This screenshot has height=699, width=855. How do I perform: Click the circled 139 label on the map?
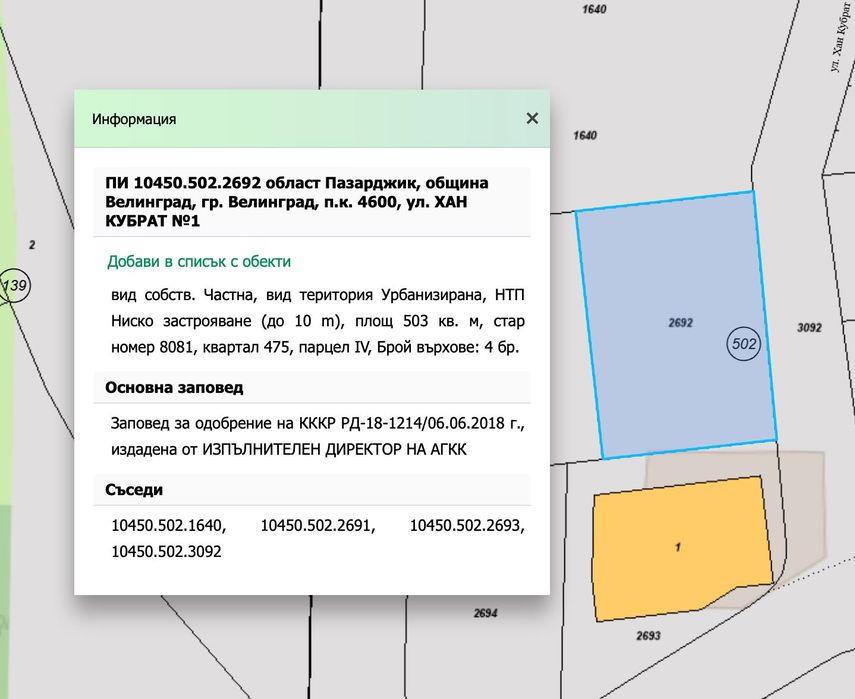15,285
